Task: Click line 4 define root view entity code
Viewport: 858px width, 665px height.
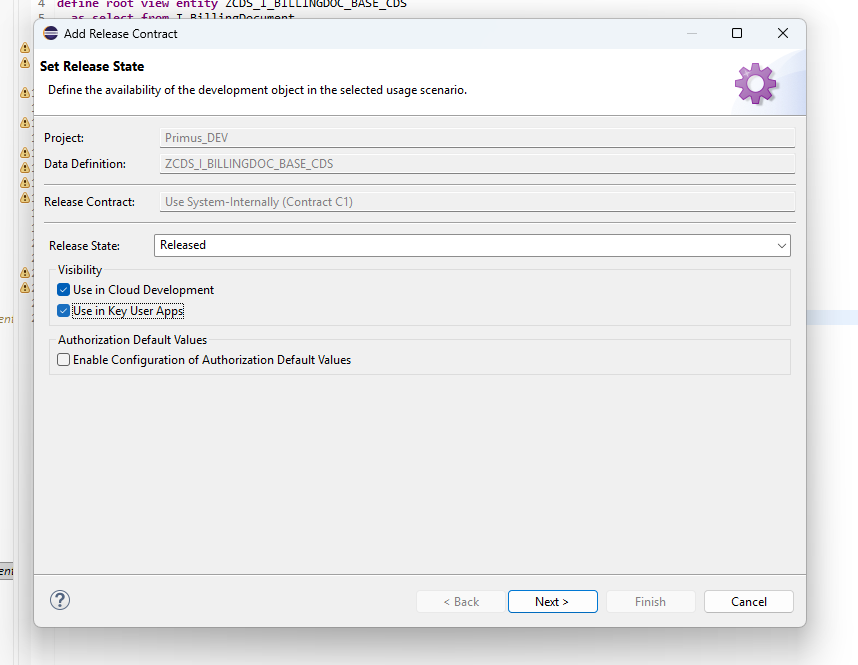Action: pyautogui.click(x=231, y=4)
